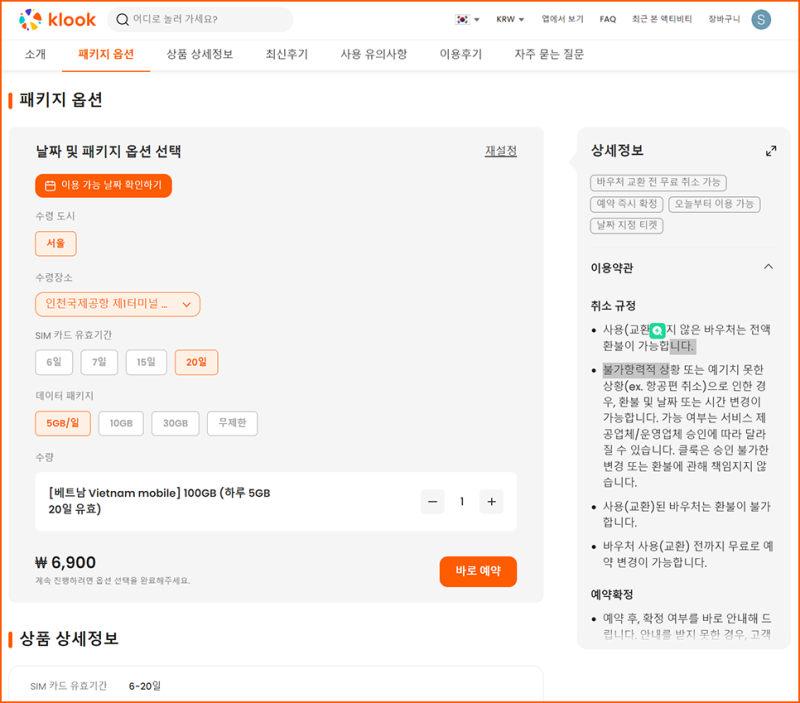Decrease quantity with the minus button

point(433,501)
